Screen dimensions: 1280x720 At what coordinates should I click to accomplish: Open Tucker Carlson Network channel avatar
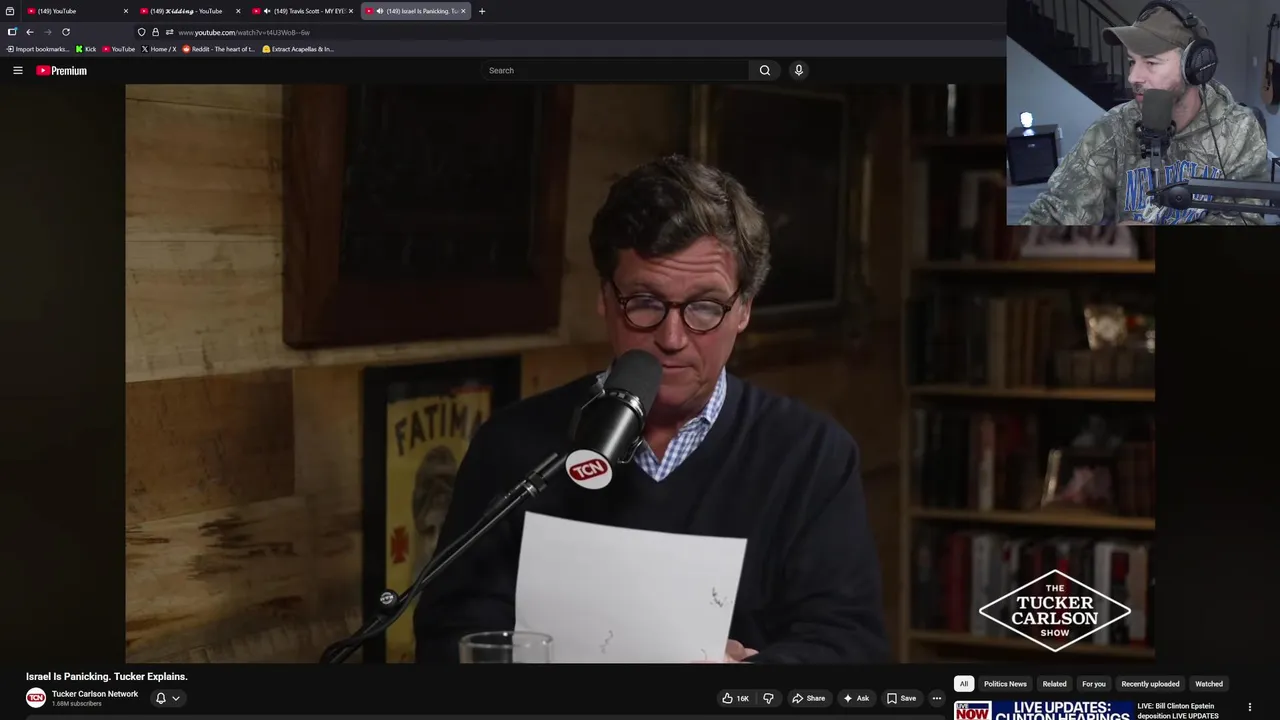[36, 698]
